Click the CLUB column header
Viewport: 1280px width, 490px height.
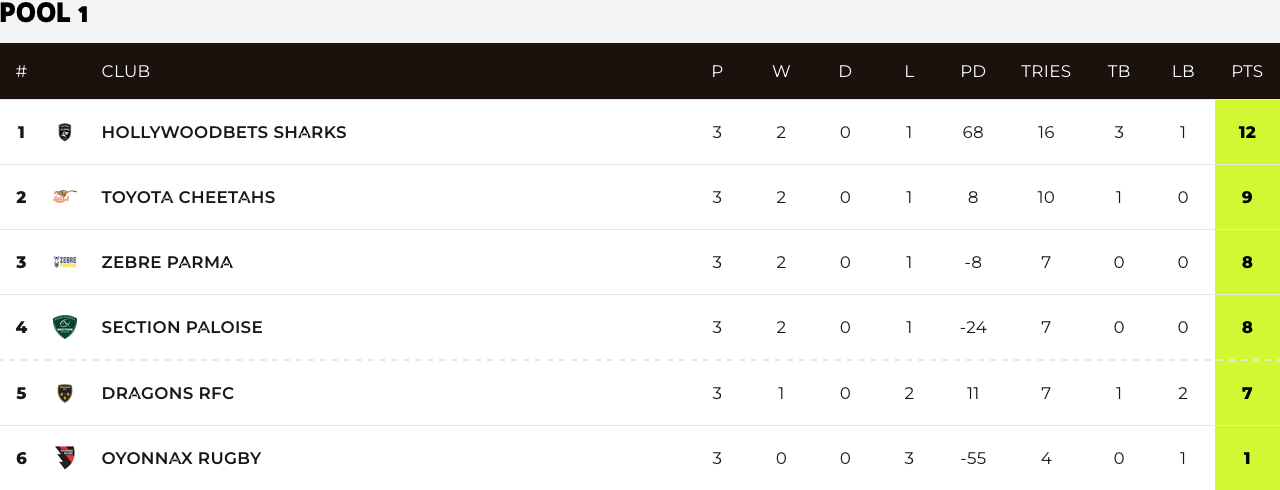point(126,72)
